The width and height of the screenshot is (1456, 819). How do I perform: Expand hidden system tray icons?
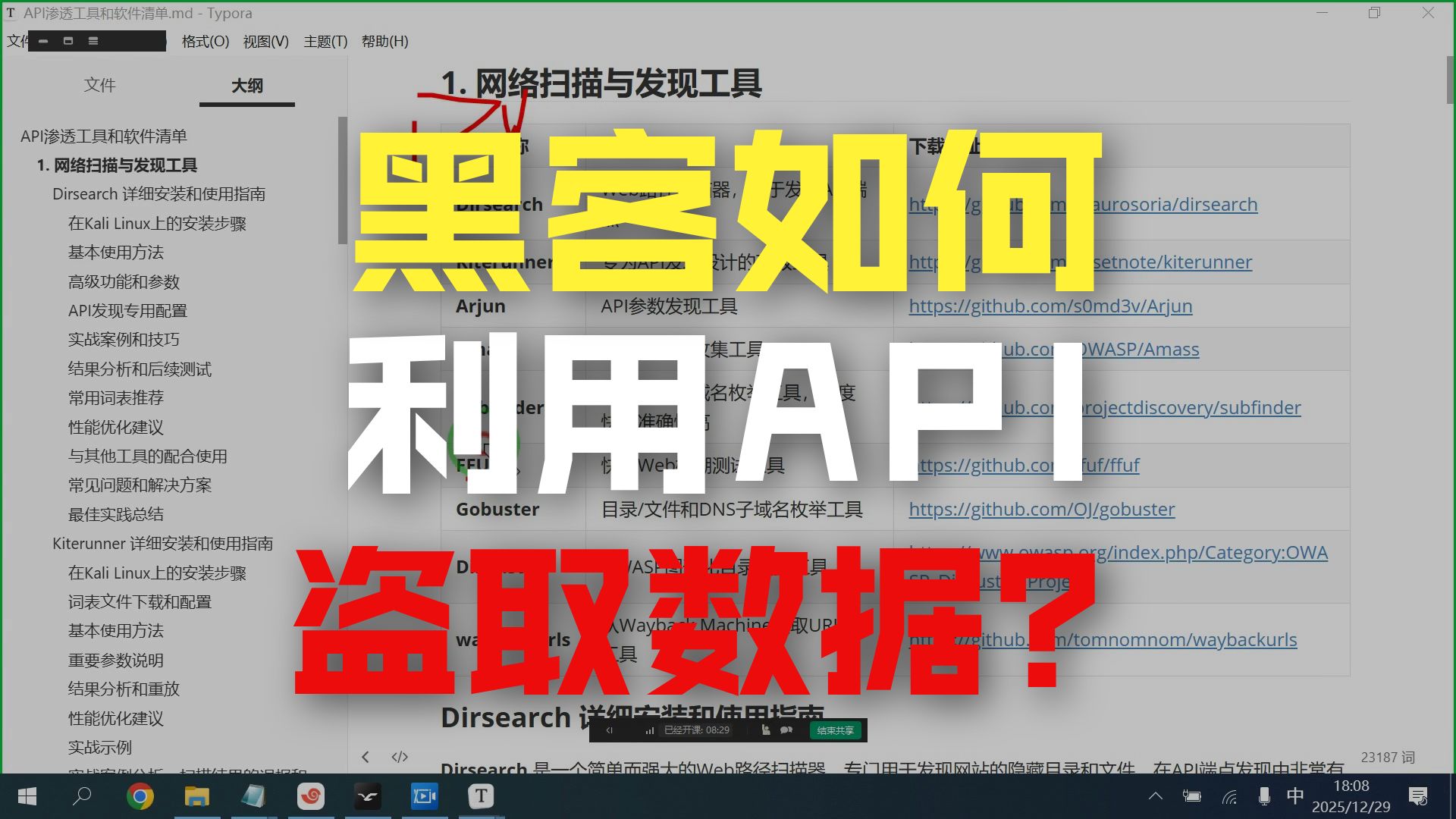[1155, 796]
